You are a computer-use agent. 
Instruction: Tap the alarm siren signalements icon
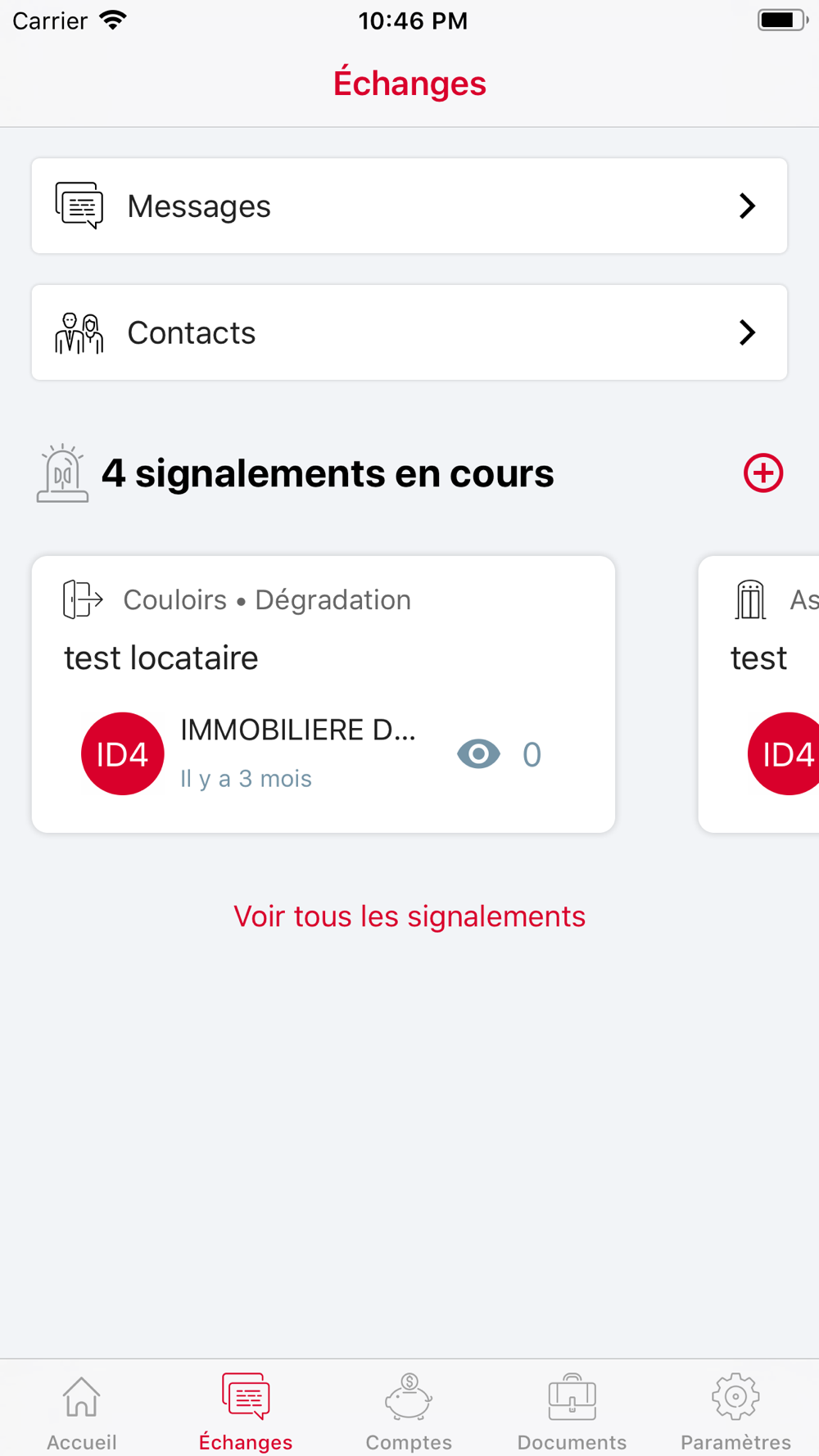[x=62, y=473]
